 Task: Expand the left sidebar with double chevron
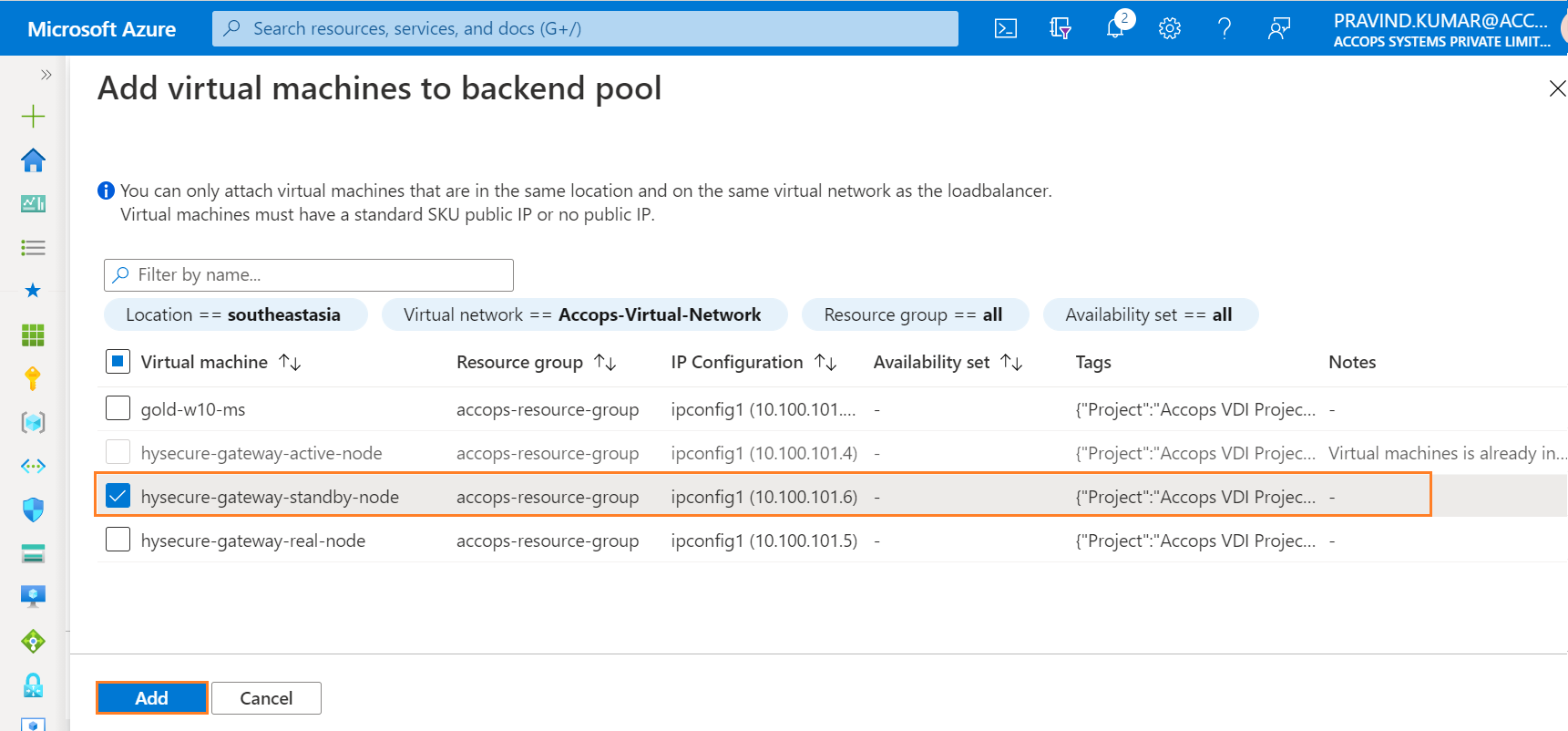pyautogui.click(x=46, y=75)
